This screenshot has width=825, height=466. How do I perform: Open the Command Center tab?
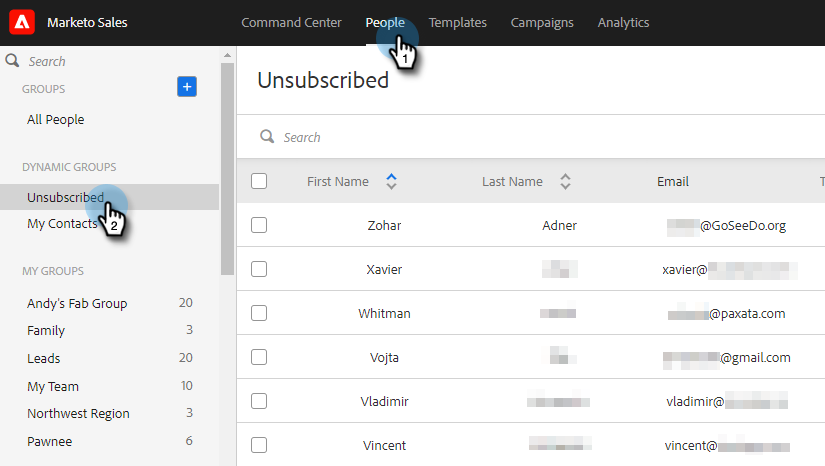tap(291, 22)
